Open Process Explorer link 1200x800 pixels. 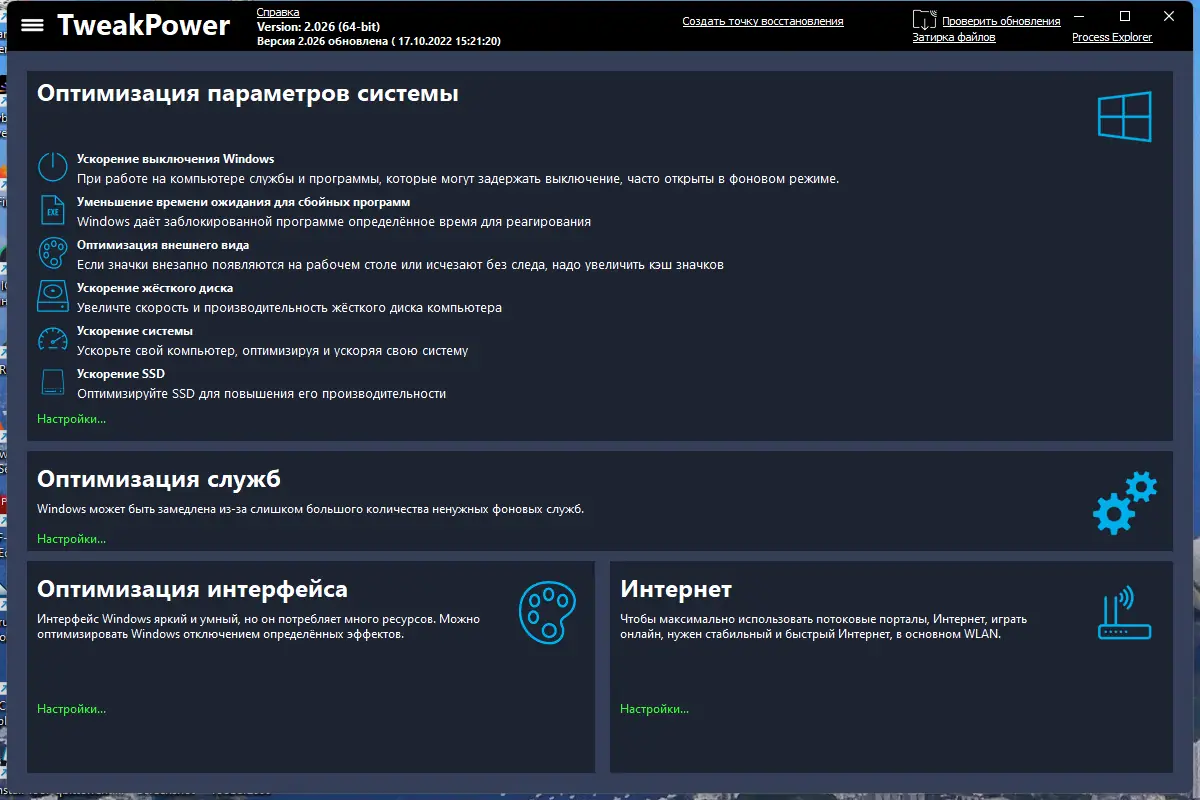tap(1112, 37)
